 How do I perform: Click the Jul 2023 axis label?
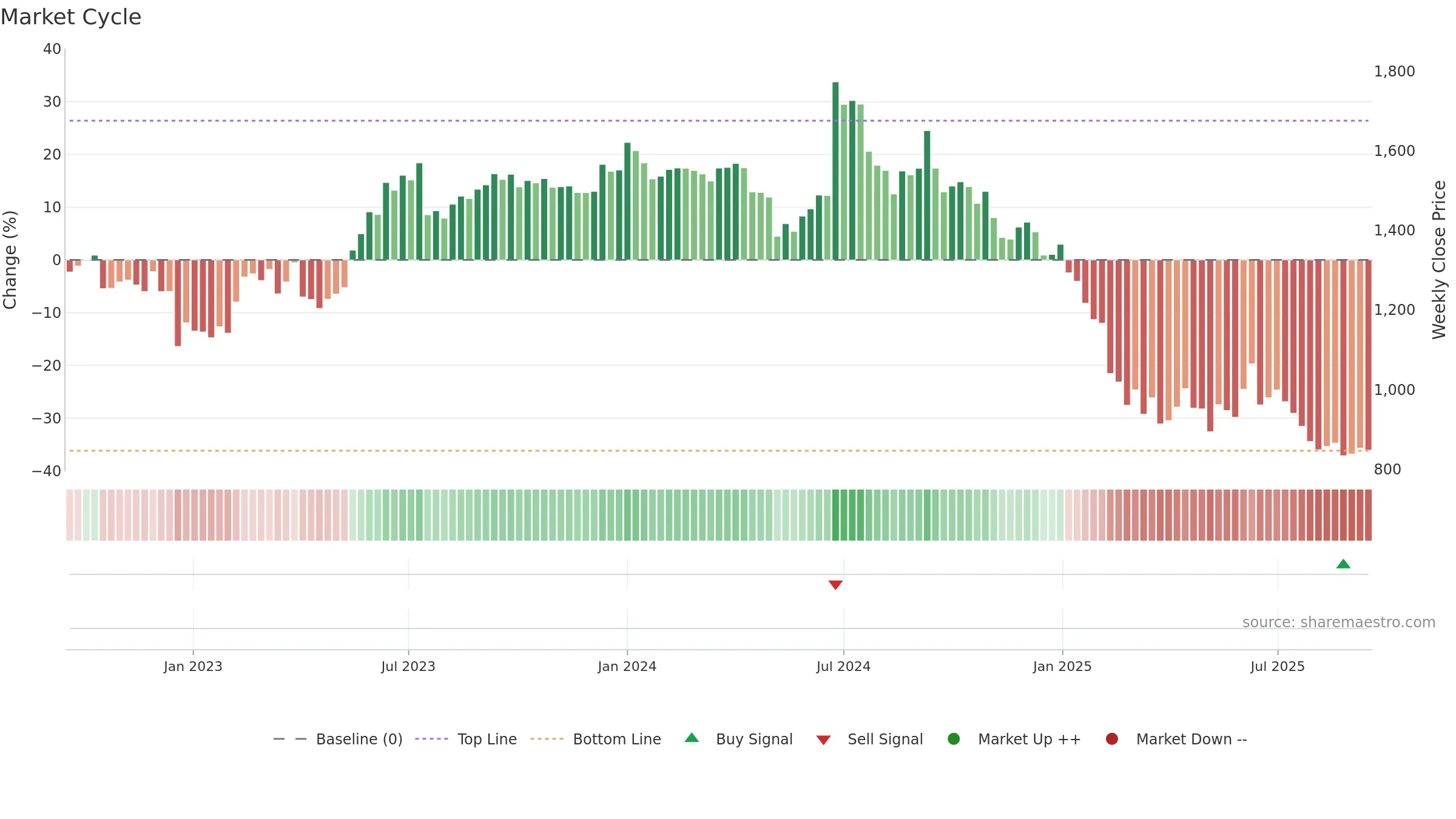coord(408,667)
